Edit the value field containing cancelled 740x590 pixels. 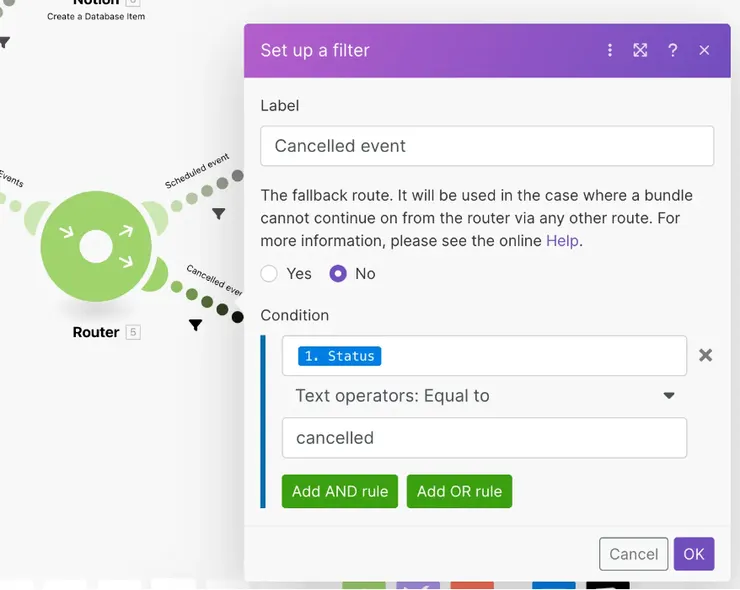click(x=484, y=438)
